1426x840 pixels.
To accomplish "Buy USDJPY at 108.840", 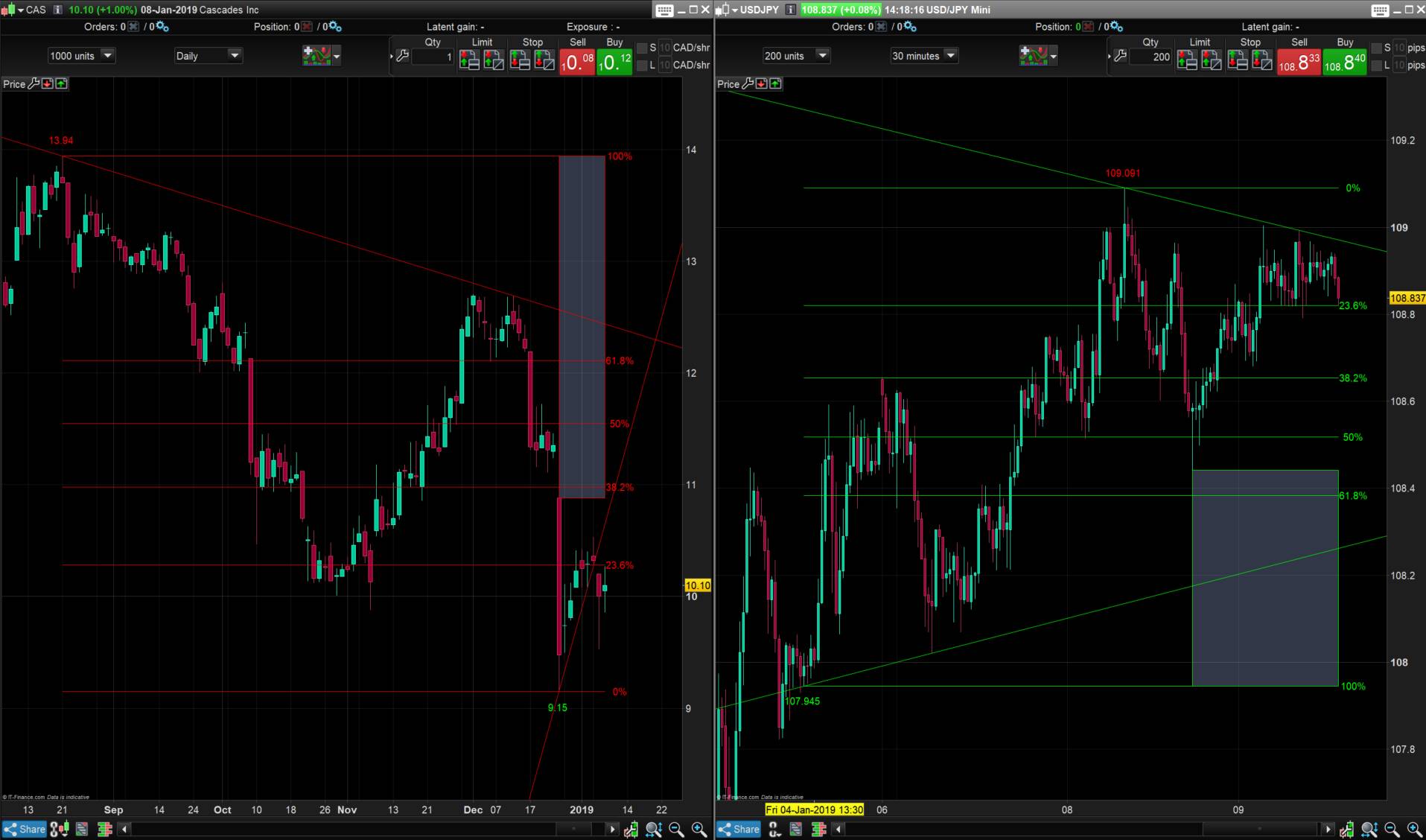I will 1345,62.
